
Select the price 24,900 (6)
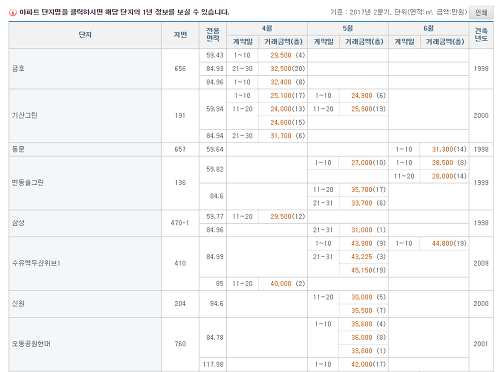click(x=368, y=96)
